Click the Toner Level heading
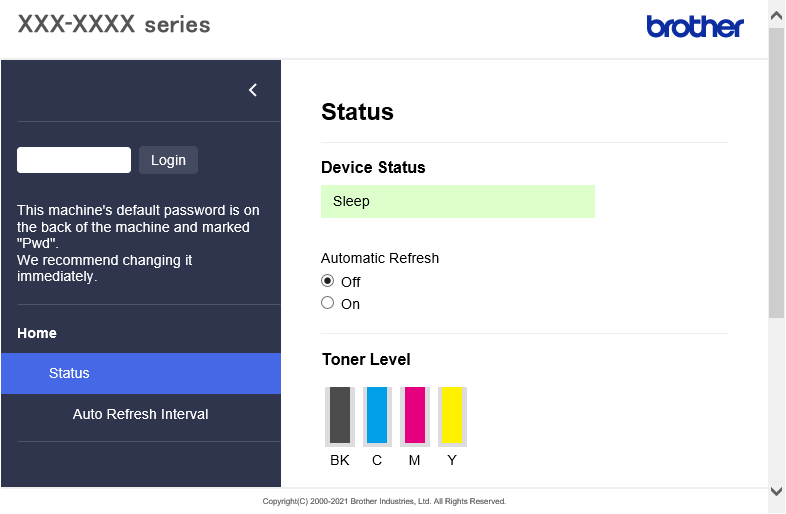This screenshot has width=786, height=514. [x=366, y=359]
